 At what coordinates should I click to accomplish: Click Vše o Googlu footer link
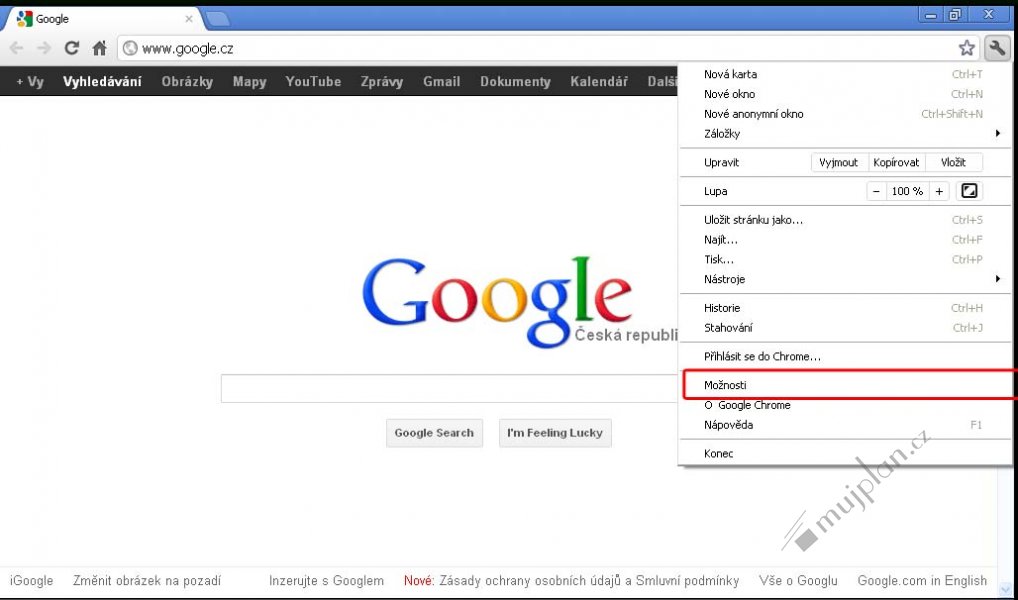click(798, 581)
